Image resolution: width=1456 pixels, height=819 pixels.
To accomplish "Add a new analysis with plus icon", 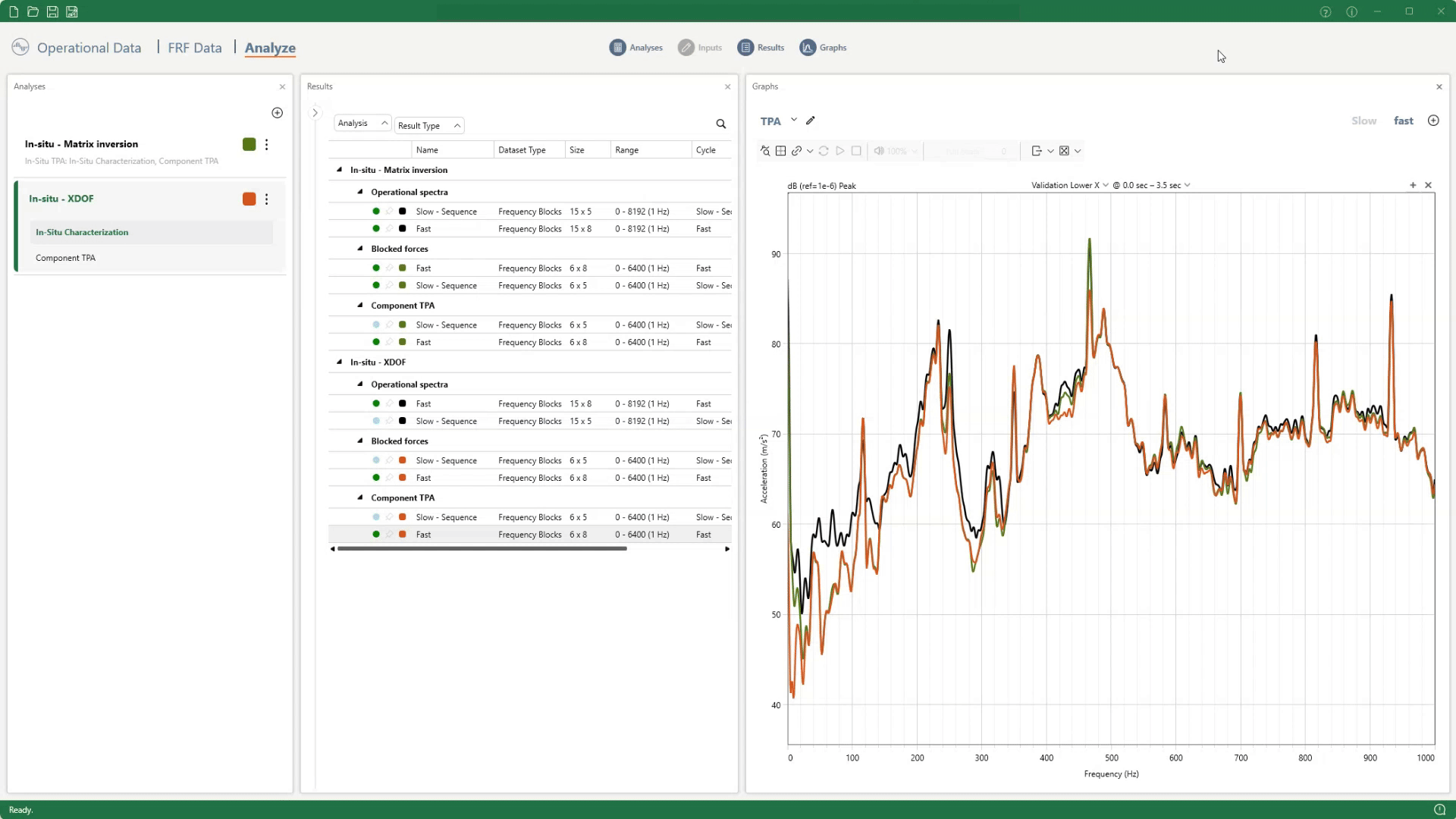I will point(278,113).
